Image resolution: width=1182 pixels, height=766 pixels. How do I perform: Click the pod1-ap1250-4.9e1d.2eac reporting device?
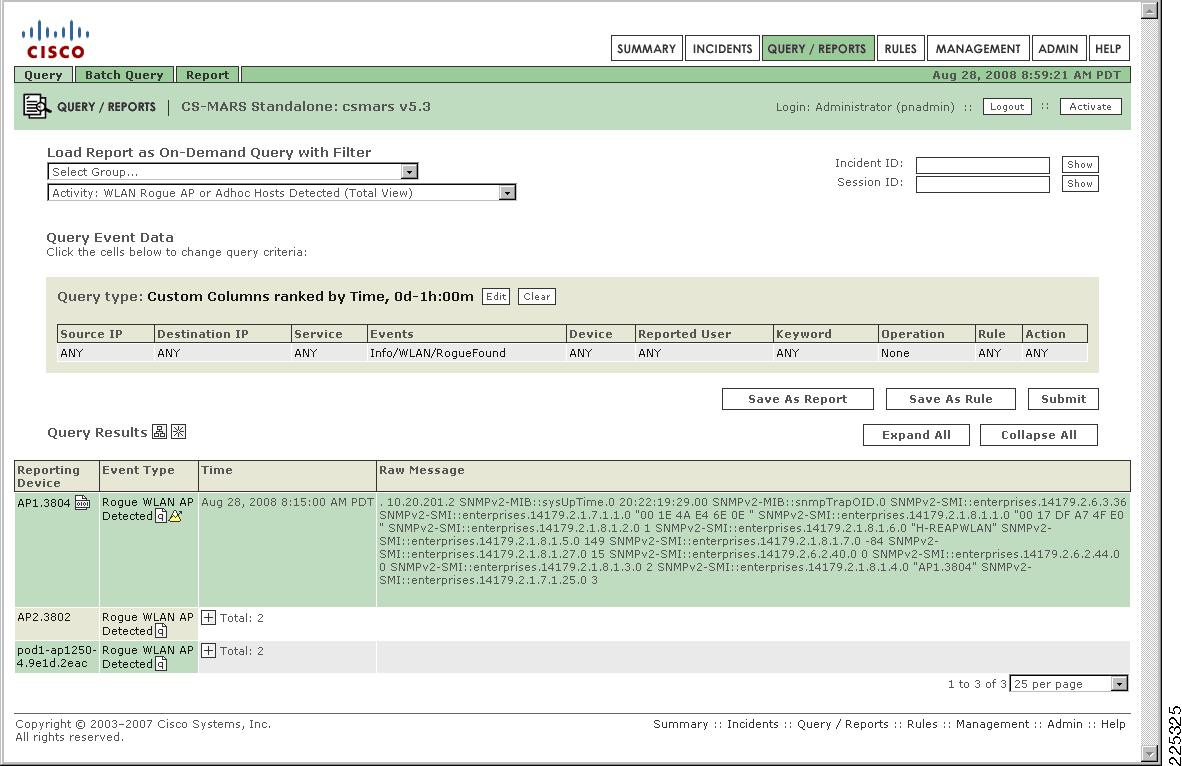(57, 657)
